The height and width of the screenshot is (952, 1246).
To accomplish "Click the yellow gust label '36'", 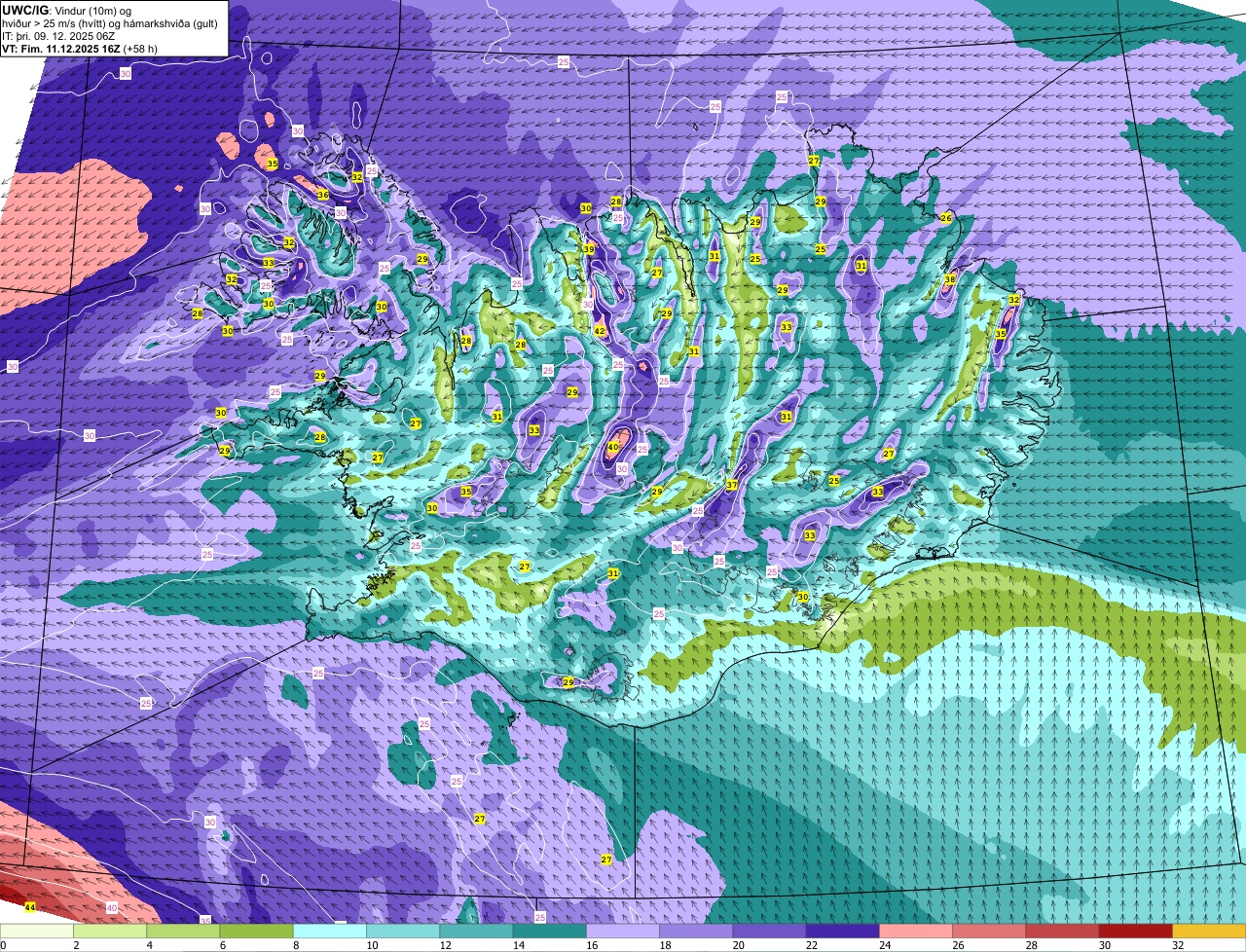I will pos(323,195).
